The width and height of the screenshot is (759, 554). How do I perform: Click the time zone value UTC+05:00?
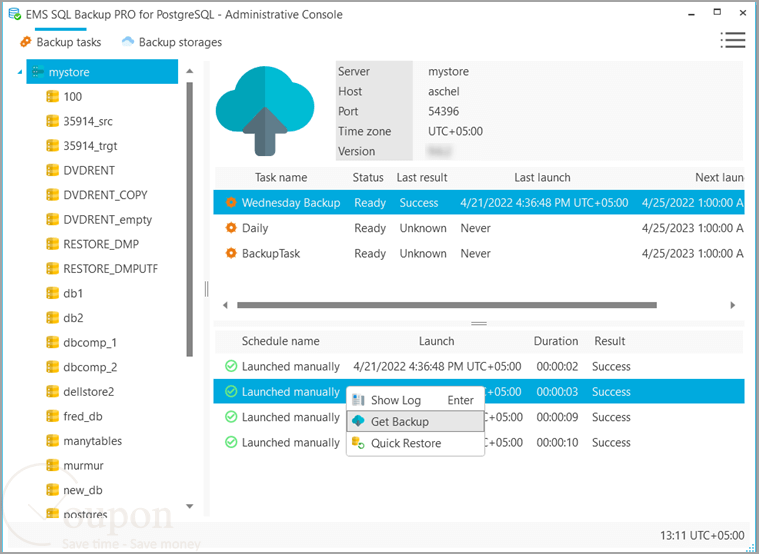[455, 131]
